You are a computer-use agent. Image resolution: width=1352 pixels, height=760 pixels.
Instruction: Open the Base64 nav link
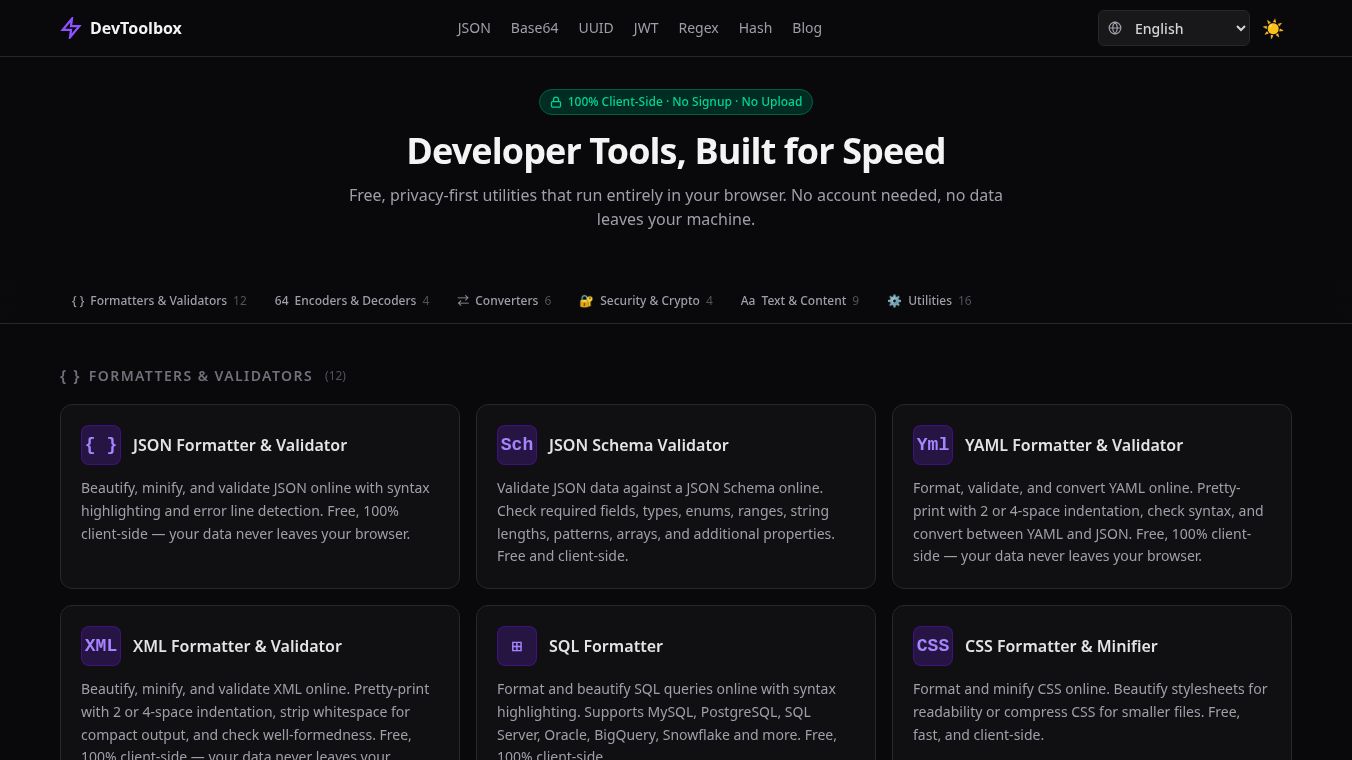(x=534, y=28)
